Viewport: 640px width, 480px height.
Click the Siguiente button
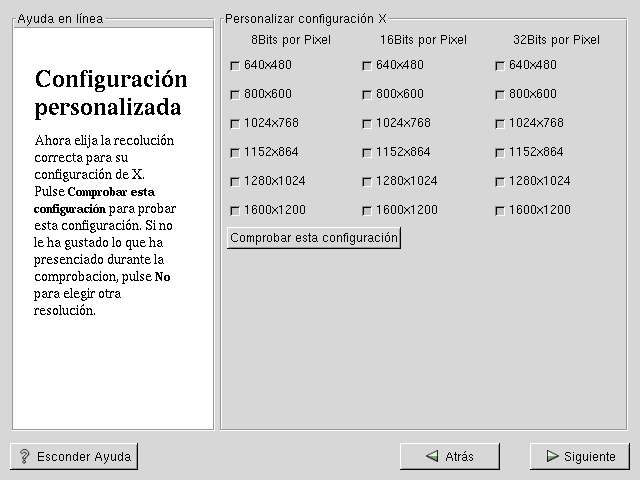[x=579, y=456]
